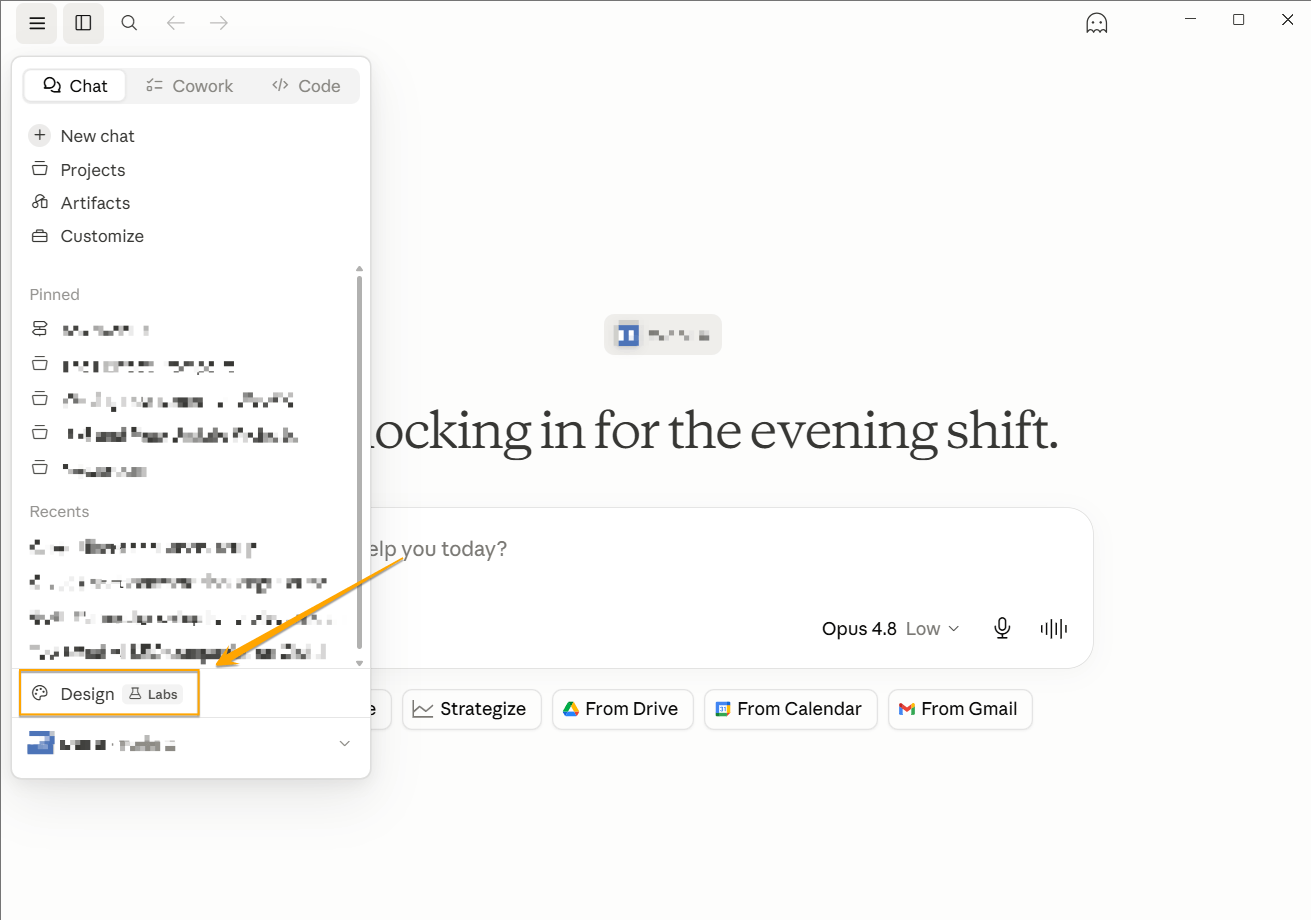1311x920 pixels.
Task: Expand the account menu chevron
Action: (x=345, y=743)
